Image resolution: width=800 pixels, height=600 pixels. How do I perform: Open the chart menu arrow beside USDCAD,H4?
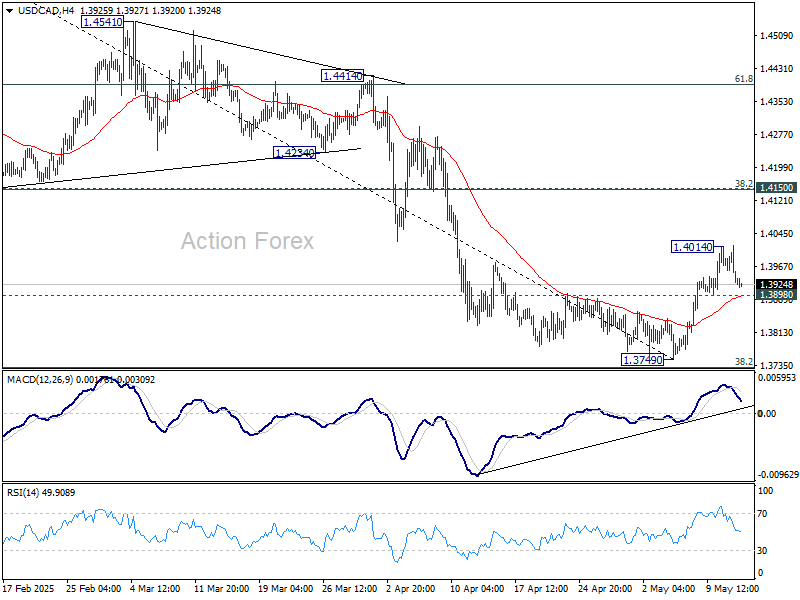[10, 11]
